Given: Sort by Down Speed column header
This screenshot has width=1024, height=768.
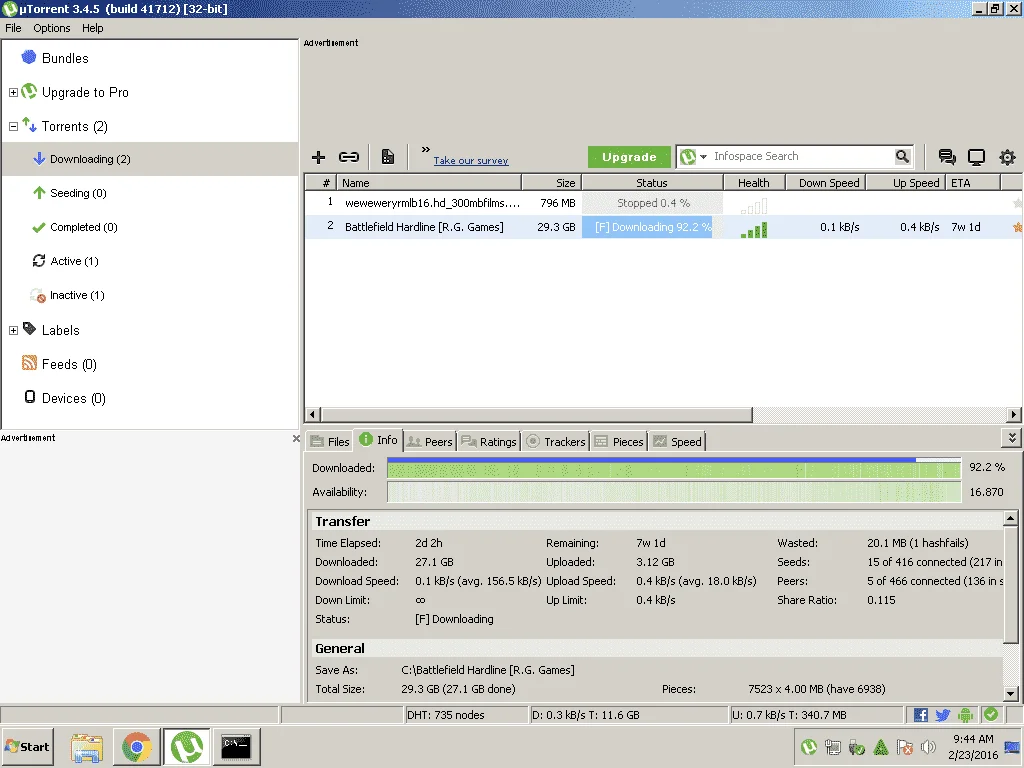Looking at the screenshot, I should (x=825, y=183).
